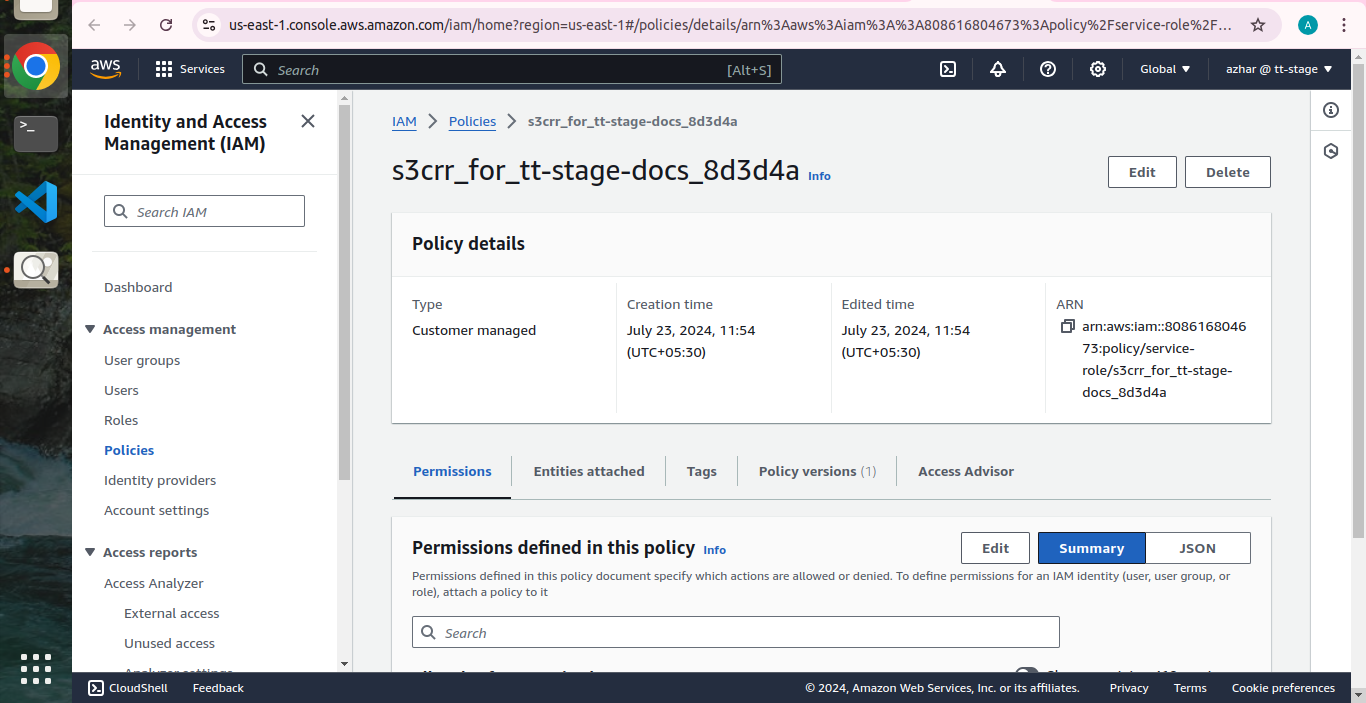
Task: Click the Delete policy button
Action: click(x=1227, y=172)
